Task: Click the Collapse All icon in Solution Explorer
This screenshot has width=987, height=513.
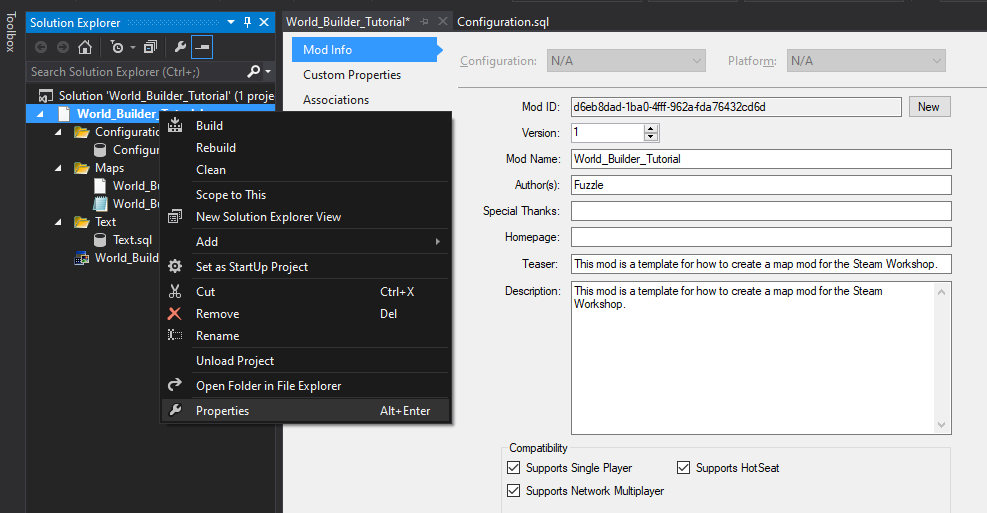Action: (x=150, y=47)
